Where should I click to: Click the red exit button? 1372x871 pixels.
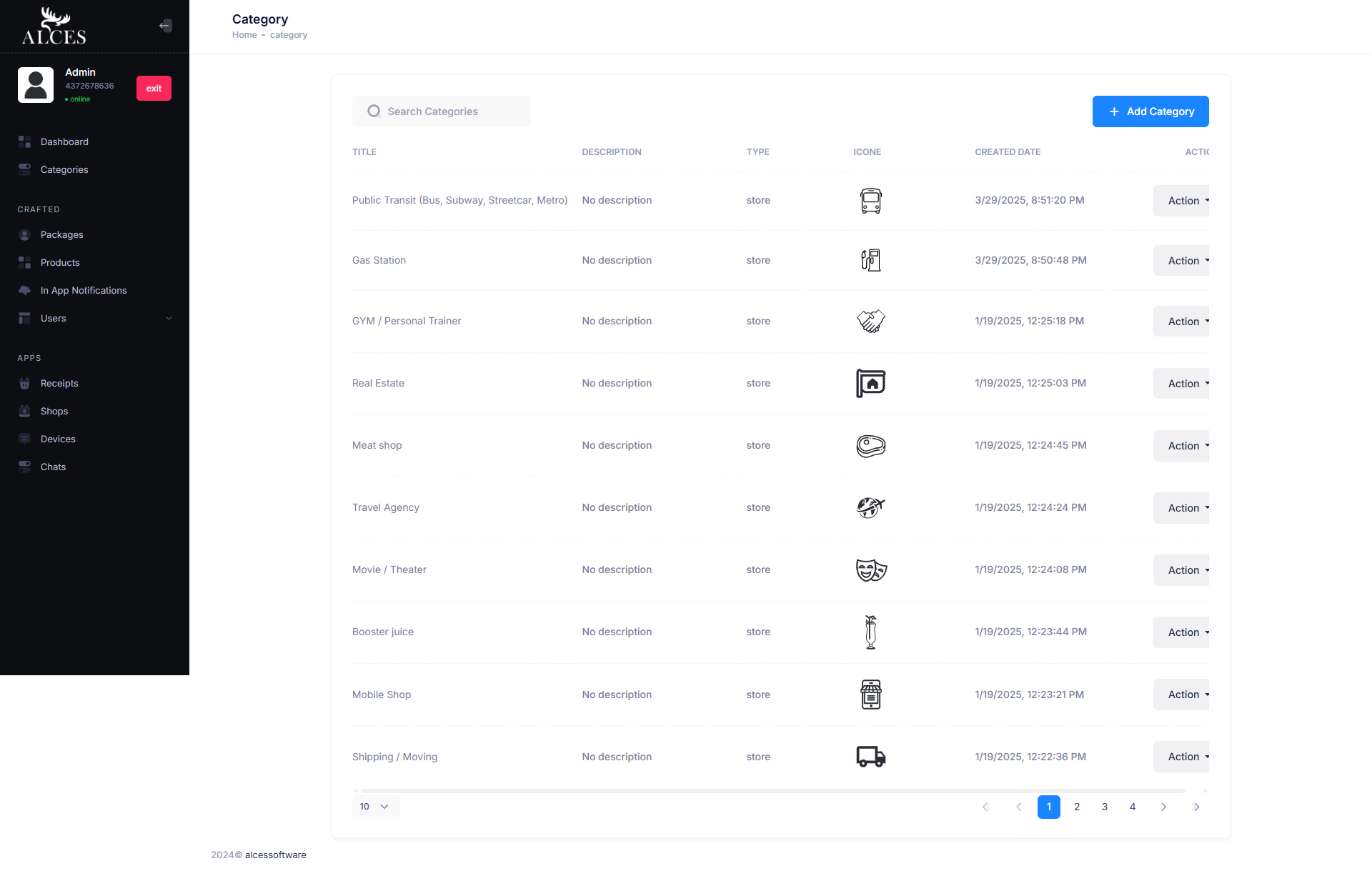pos(154,89)
